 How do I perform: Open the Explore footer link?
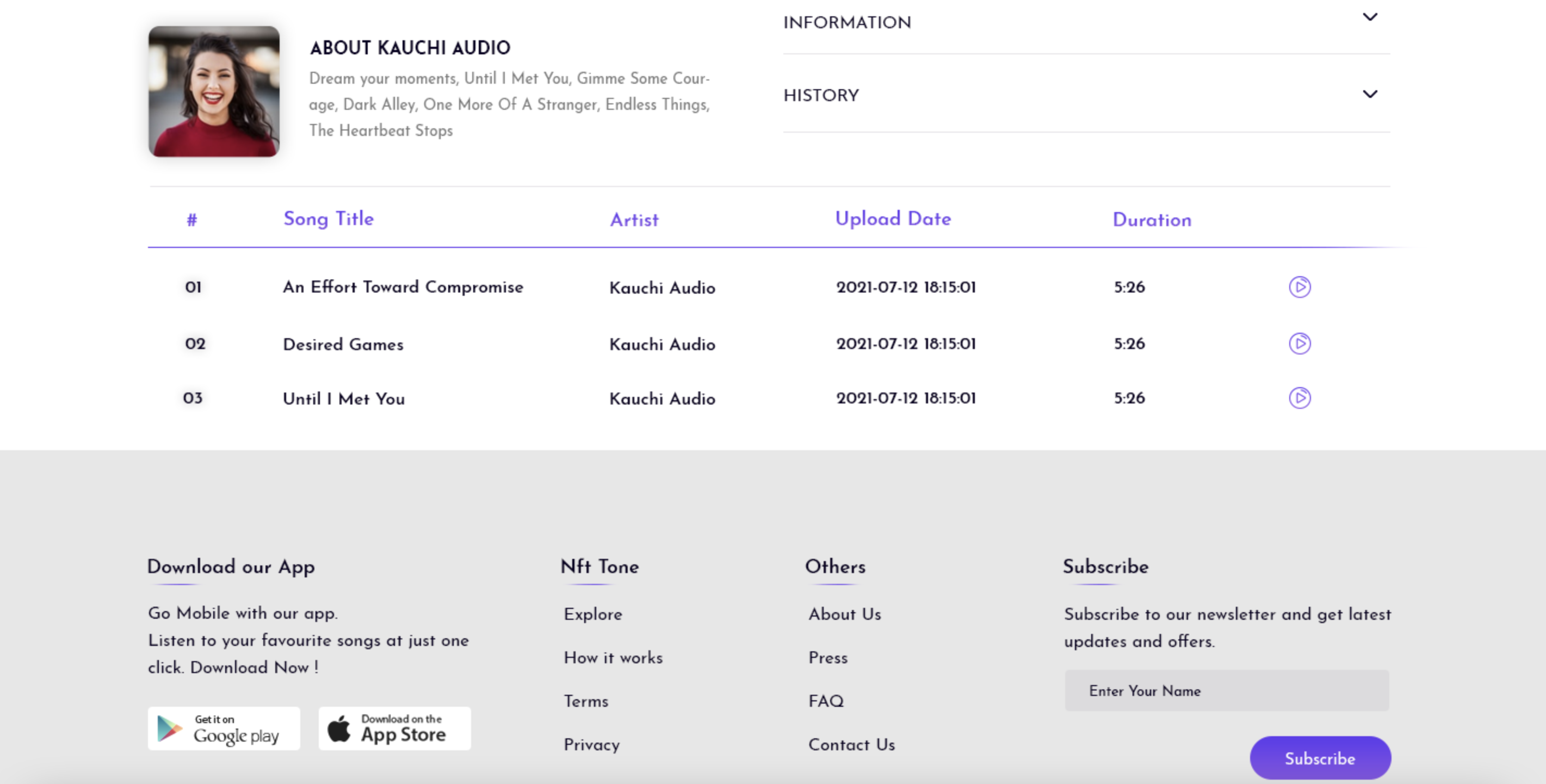tap(592, 614)
